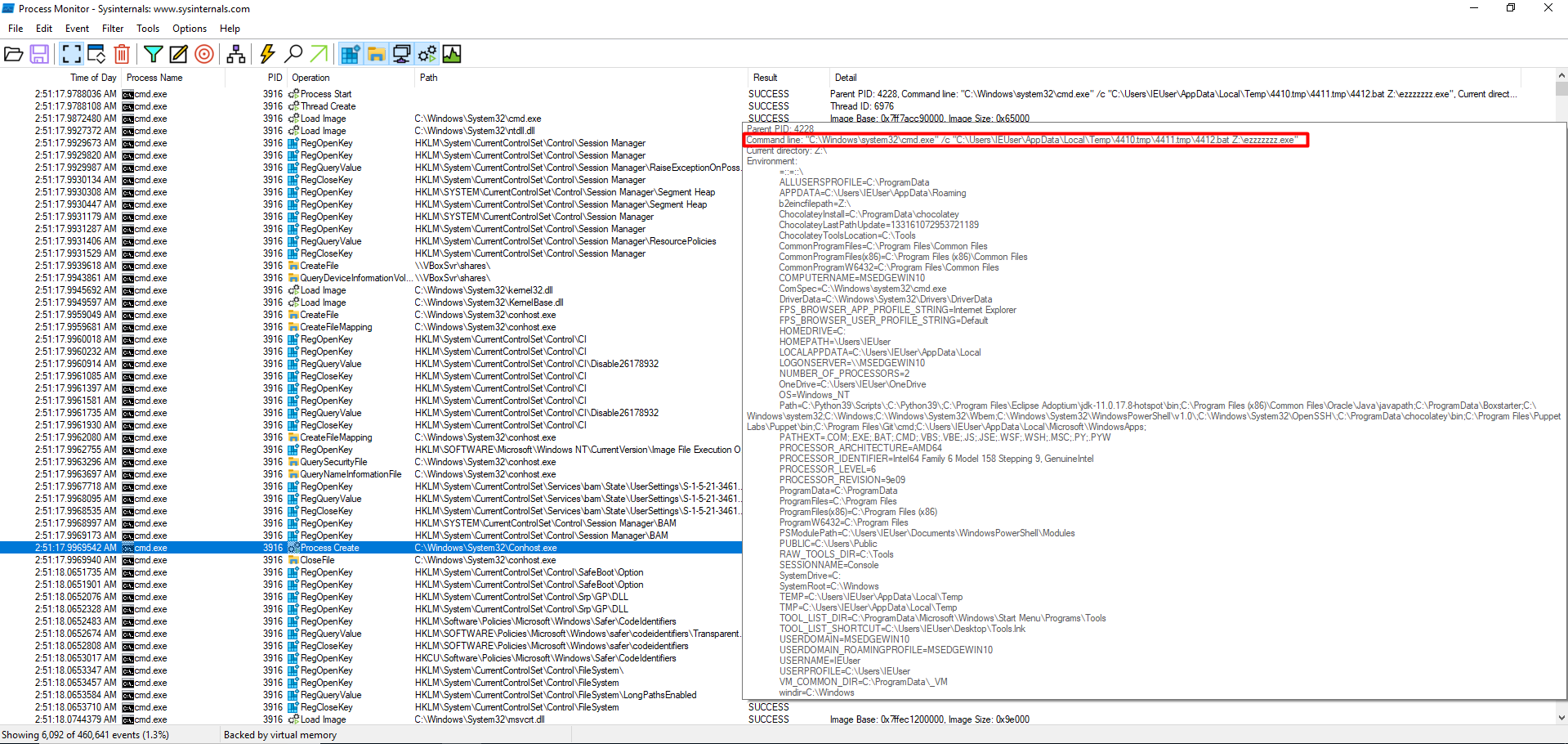
Task: Toggle Show File System Activity
Action: coord(376,54)
